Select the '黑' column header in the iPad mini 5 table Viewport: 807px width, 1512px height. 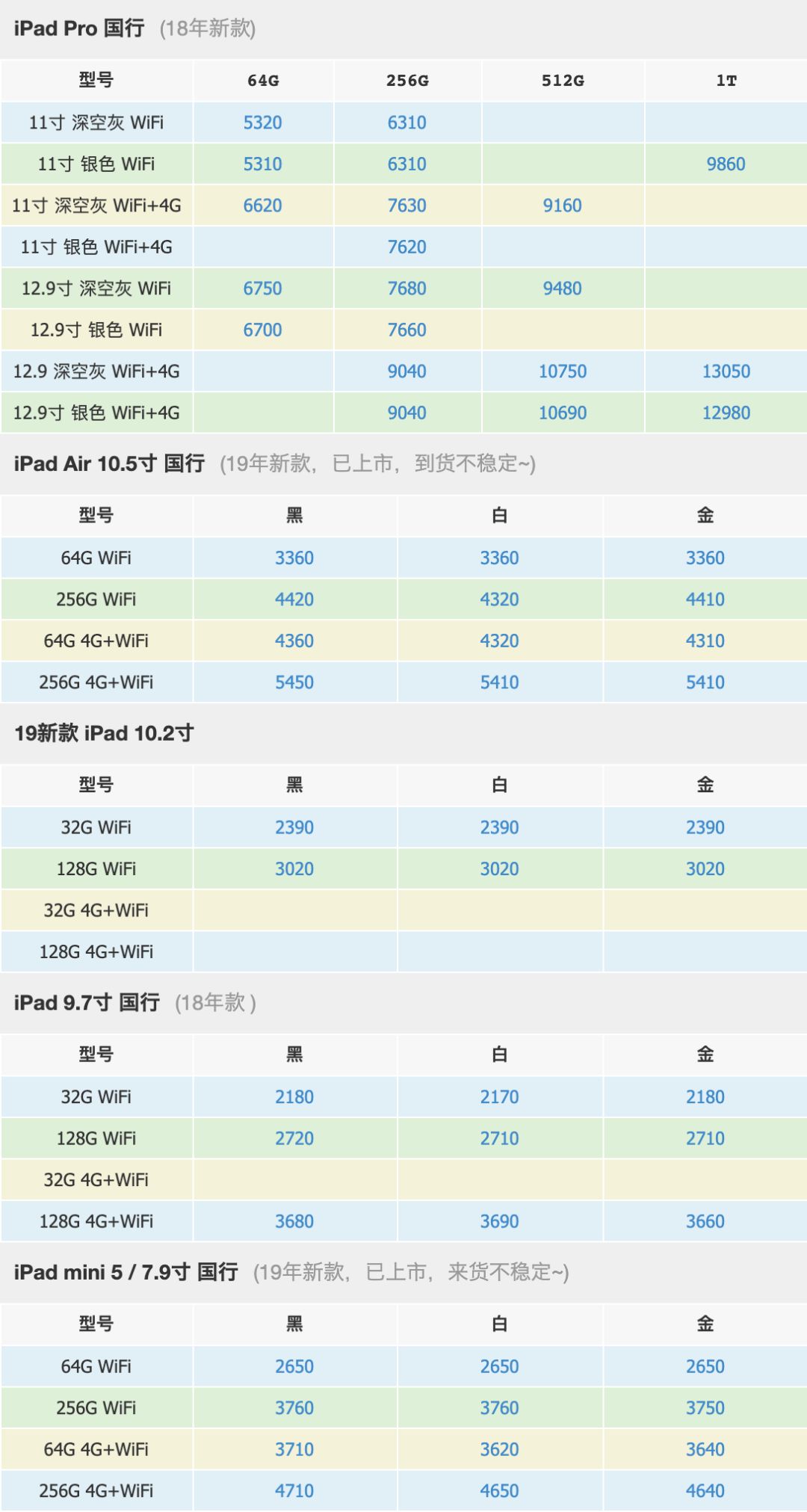coord(294,1325)
